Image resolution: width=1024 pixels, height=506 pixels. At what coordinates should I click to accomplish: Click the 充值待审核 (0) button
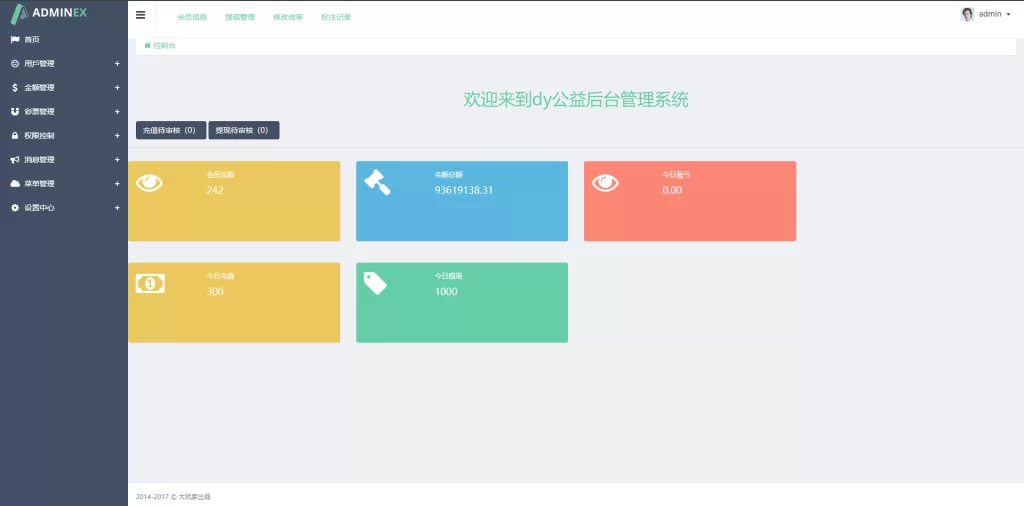pos(171,130)
